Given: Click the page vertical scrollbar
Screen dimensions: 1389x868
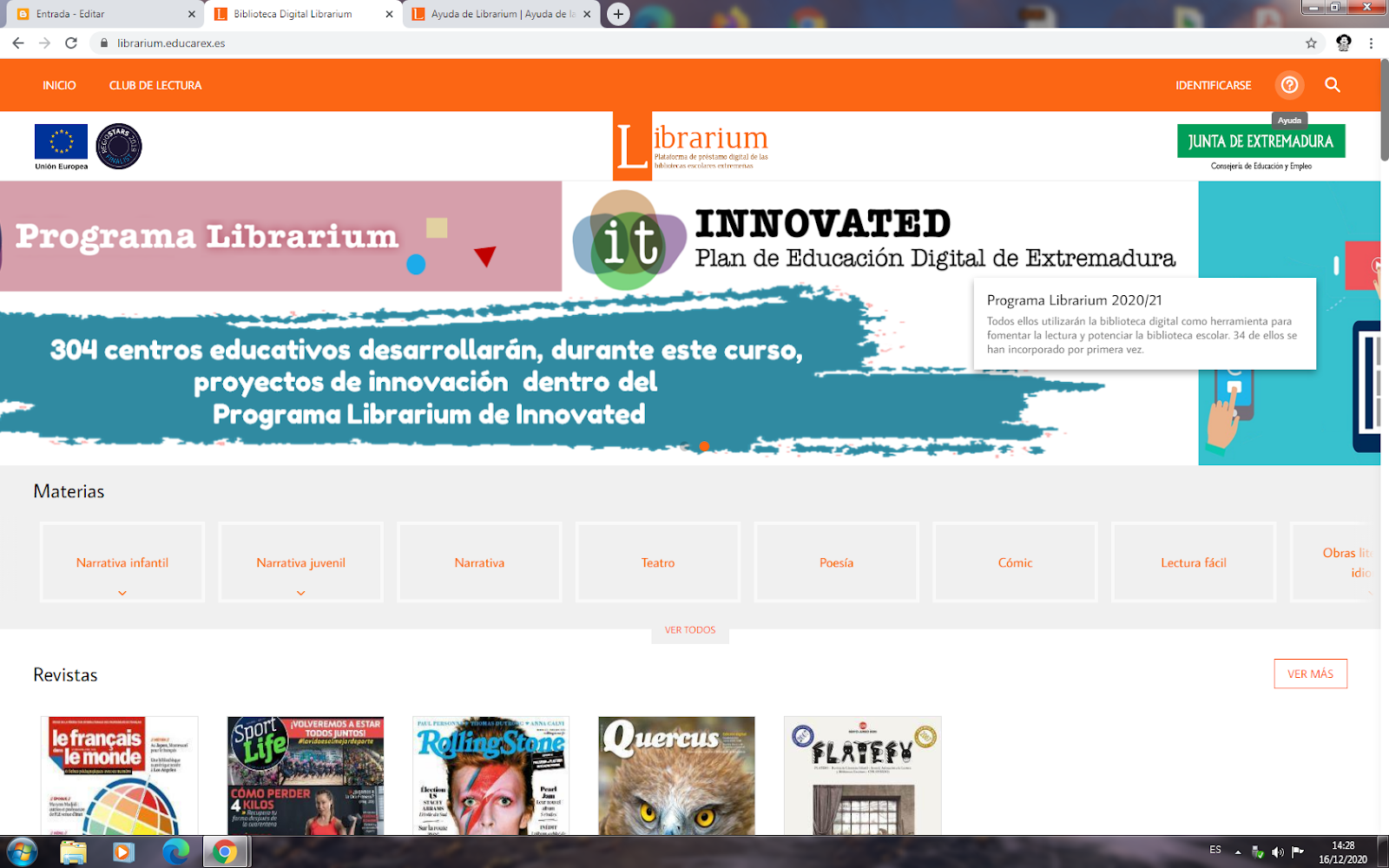Looking at the screenshot, I should (1385, 110).
